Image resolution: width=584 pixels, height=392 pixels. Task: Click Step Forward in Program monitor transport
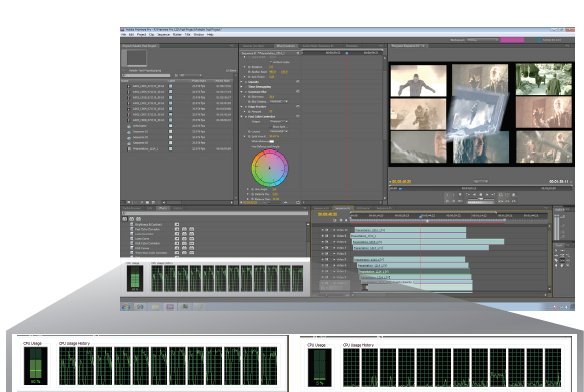click(x=487, y=195)
